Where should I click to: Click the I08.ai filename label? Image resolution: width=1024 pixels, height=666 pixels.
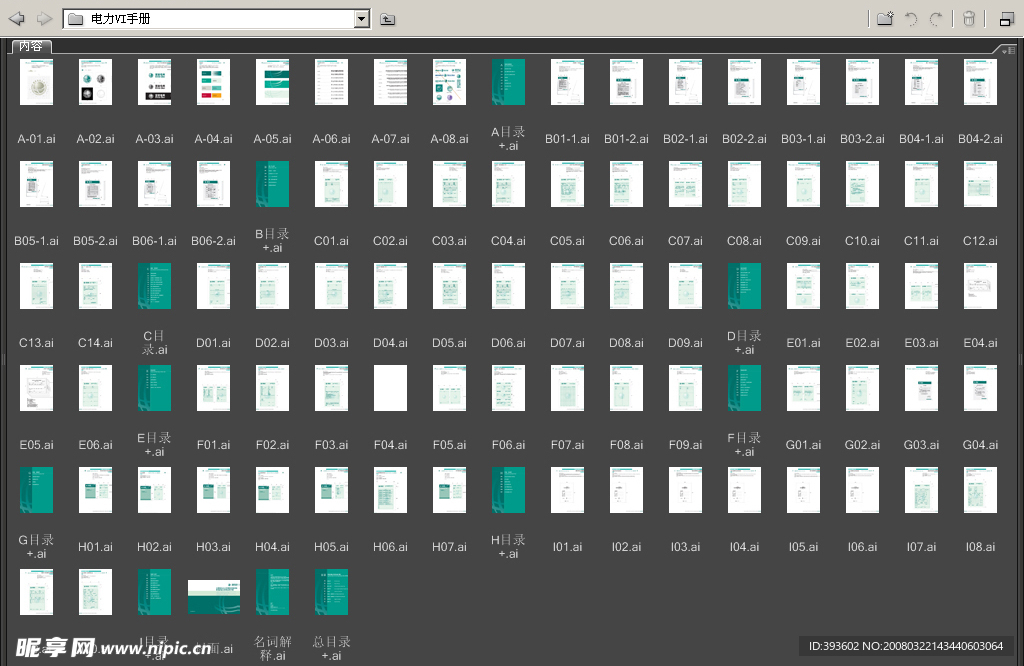click(980, 547)
